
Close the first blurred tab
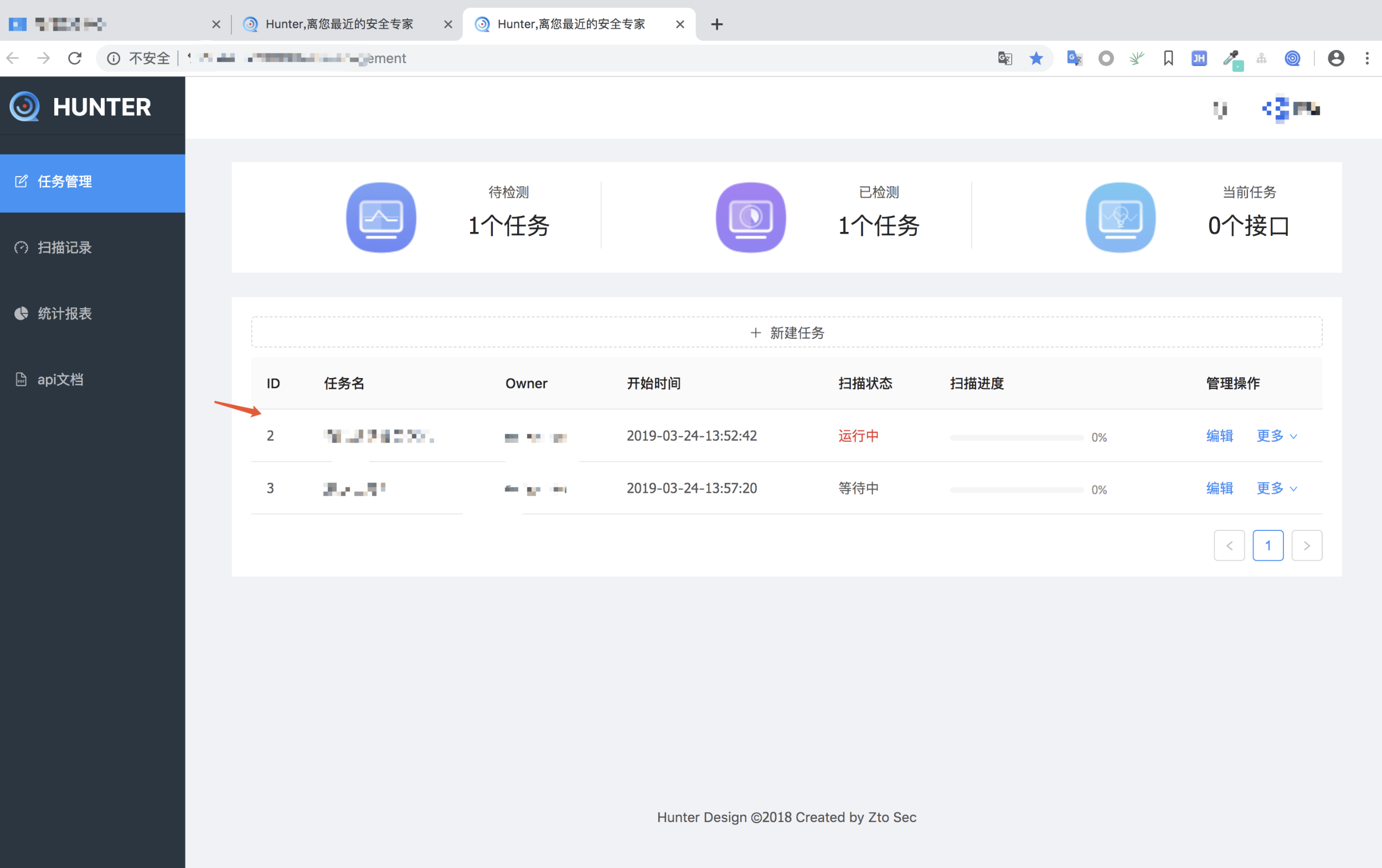pyautogui.click(x=216, y=24)
